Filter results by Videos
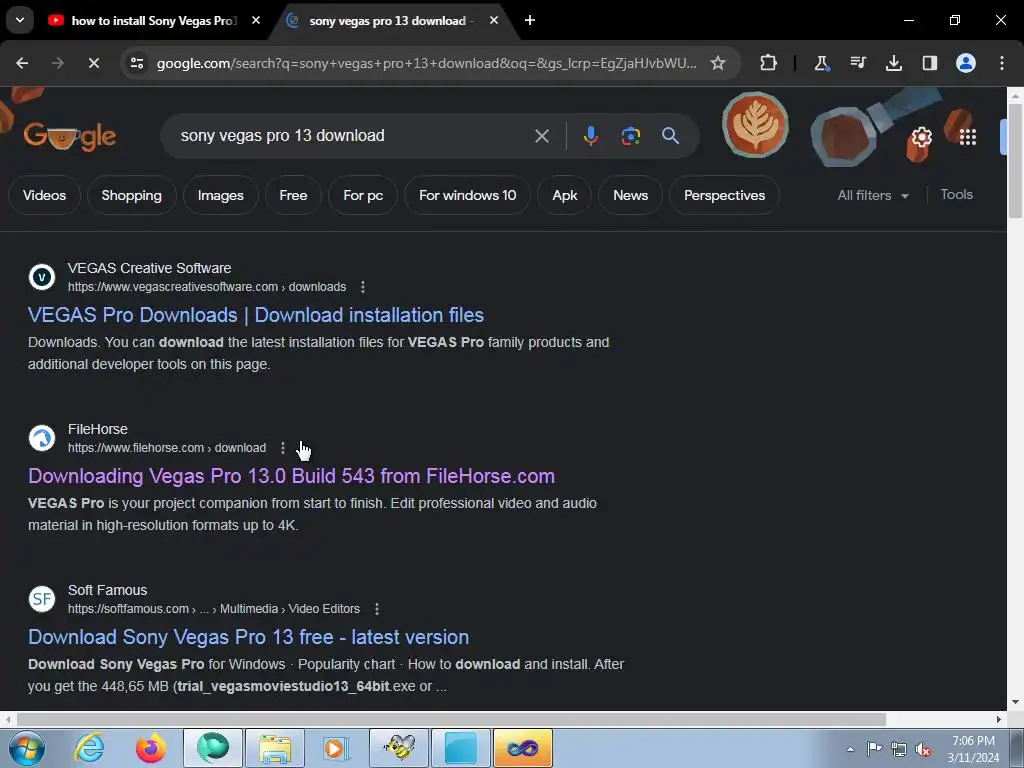Image resolution: width=1024 pixels, height=768 pixels. pos(44,195)
